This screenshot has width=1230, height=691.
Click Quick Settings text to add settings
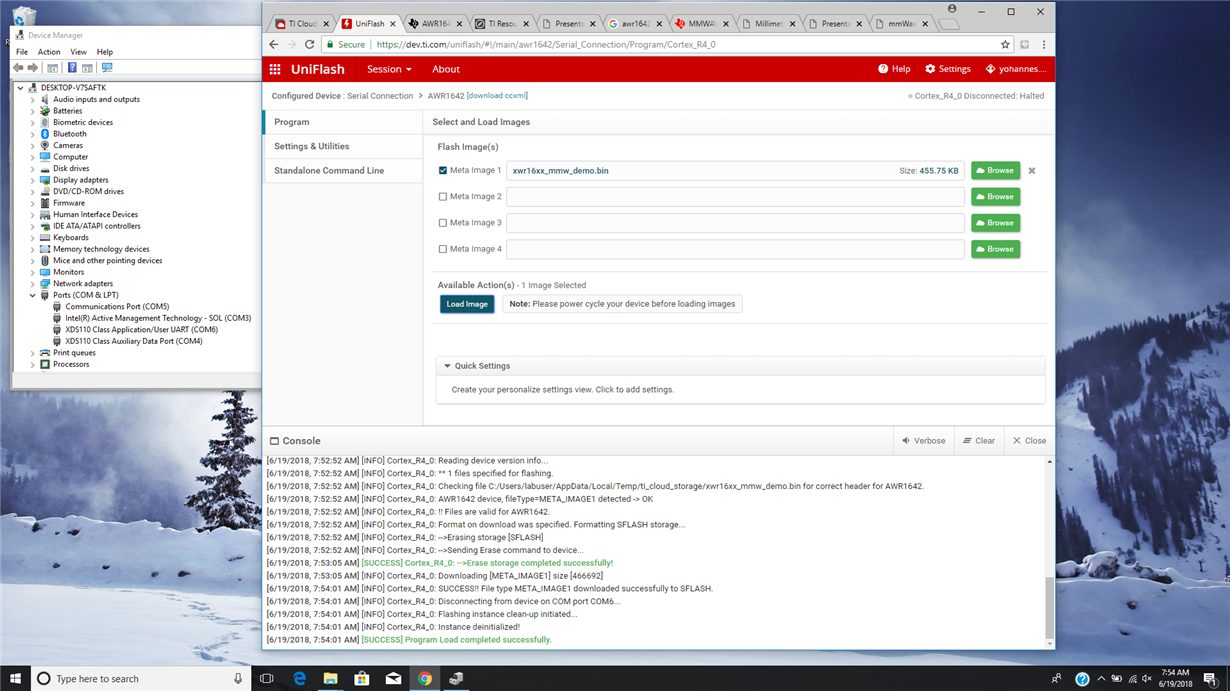(x=563, y=390)
